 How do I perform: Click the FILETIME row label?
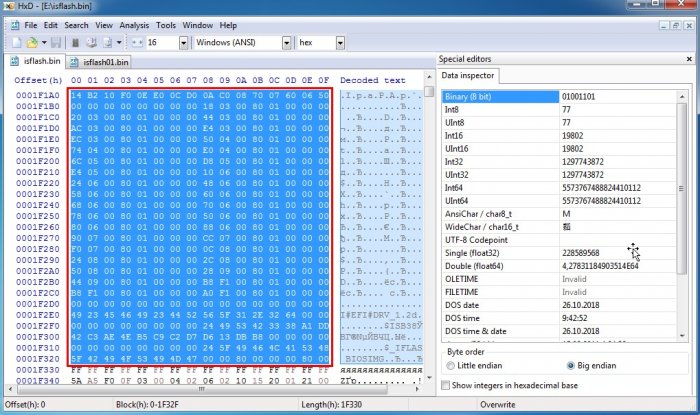coord(461,292)
